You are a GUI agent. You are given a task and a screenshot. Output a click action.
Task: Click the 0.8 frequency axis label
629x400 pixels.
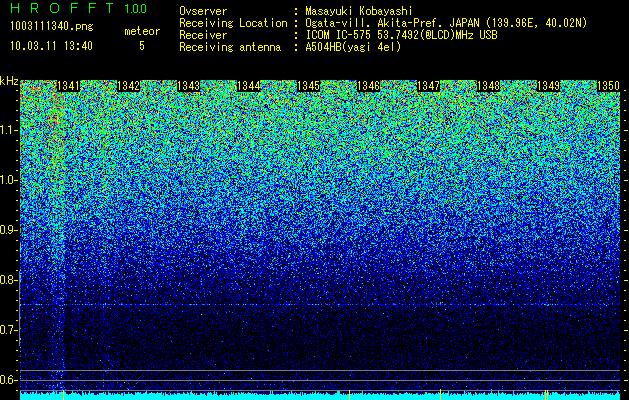9,280
